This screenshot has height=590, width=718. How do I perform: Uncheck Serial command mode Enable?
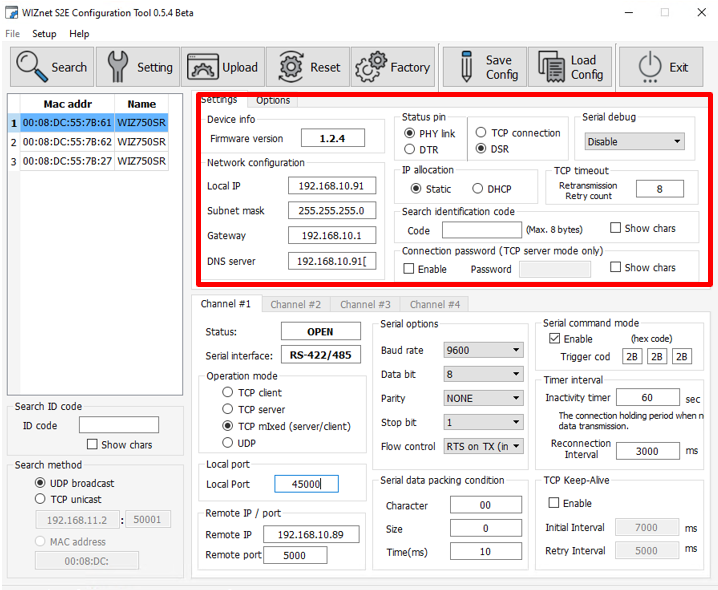[571, 339]
